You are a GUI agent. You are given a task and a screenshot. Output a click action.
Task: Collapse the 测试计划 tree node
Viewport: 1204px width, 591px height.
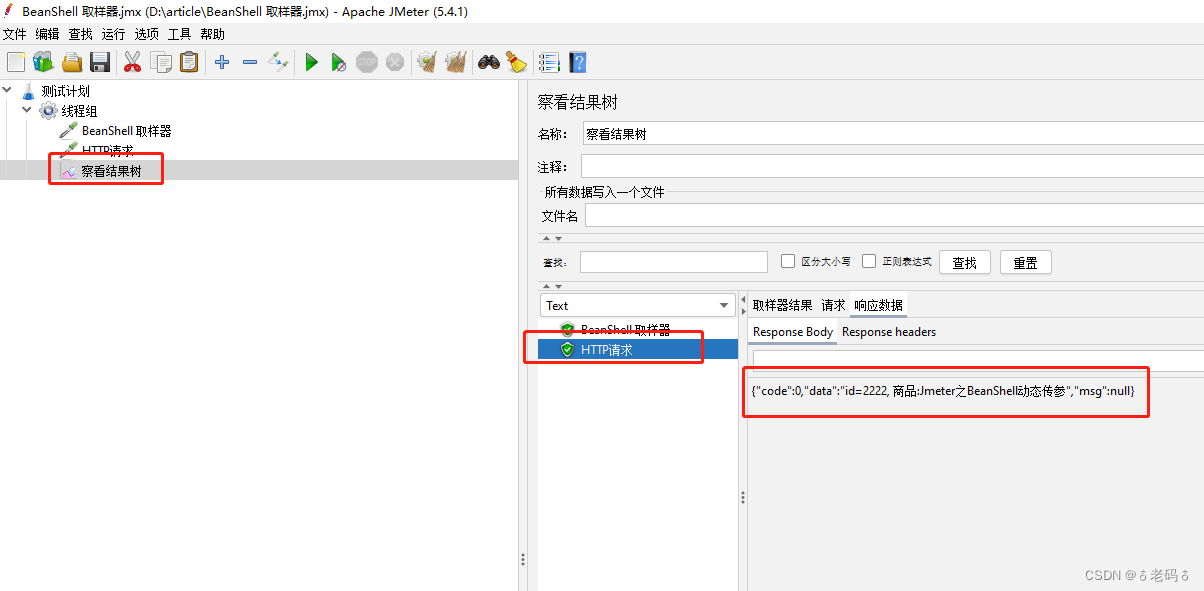(7, 90)
